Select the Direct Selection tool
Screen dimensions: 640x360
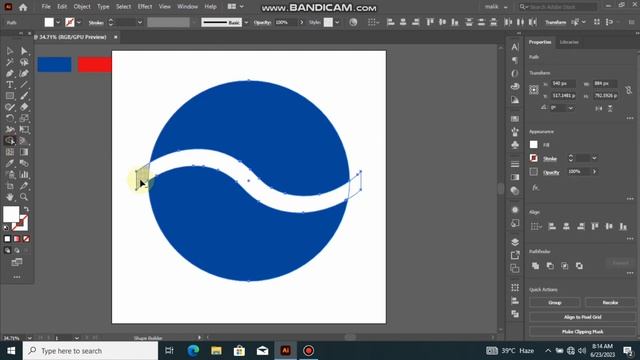click(x=24, y=51)
